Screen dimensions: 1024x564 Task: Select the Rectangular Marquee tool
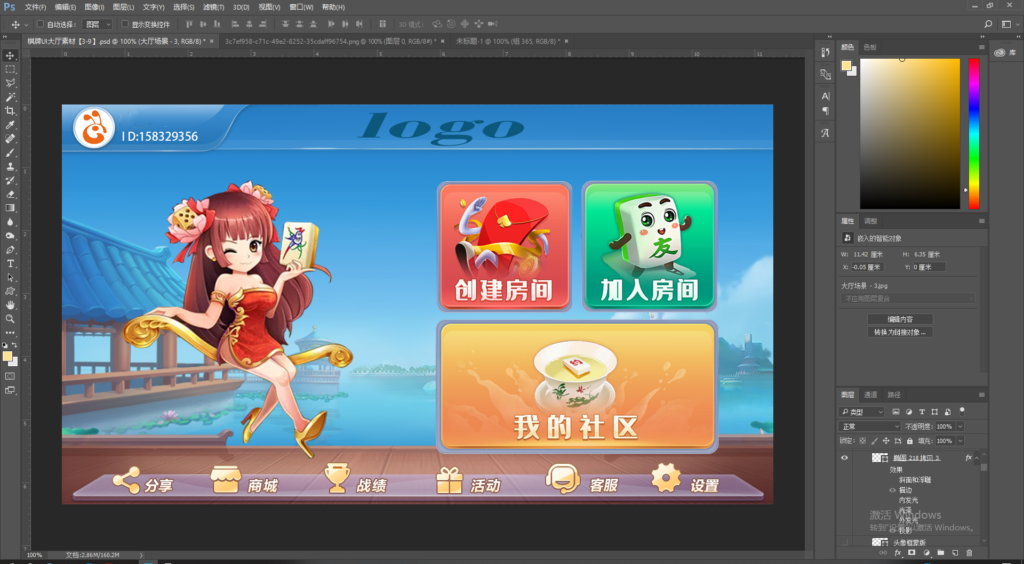10,69
